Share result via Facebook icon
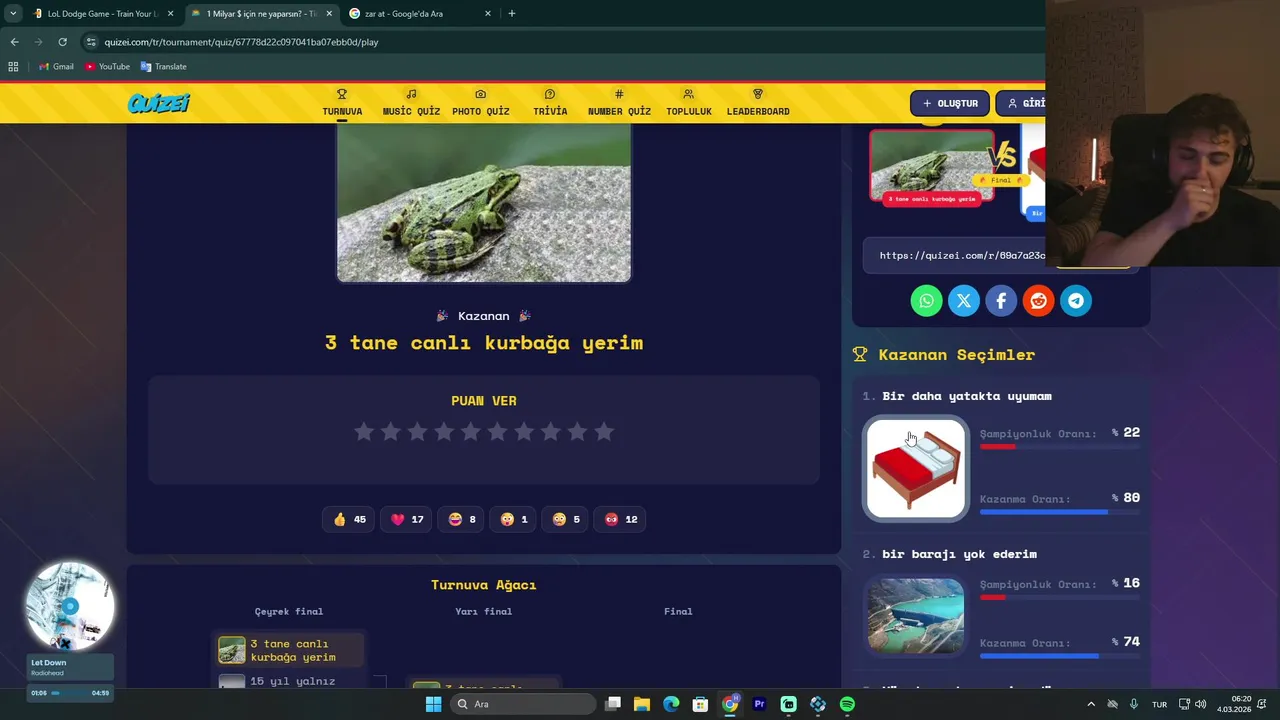Viewport: 1280px width, 720px height. 1001,301
